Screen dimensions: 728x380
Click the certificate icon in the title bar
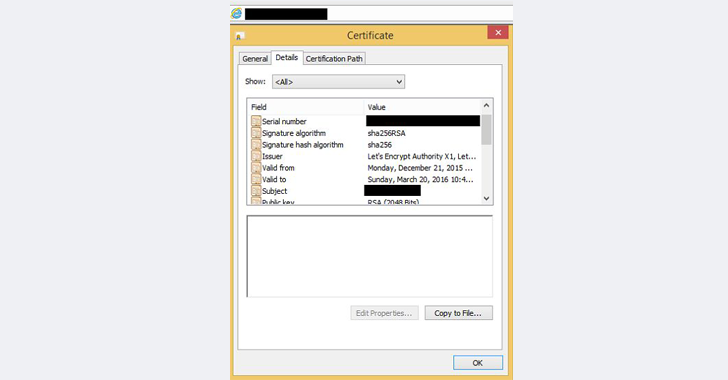pos(240,36)
